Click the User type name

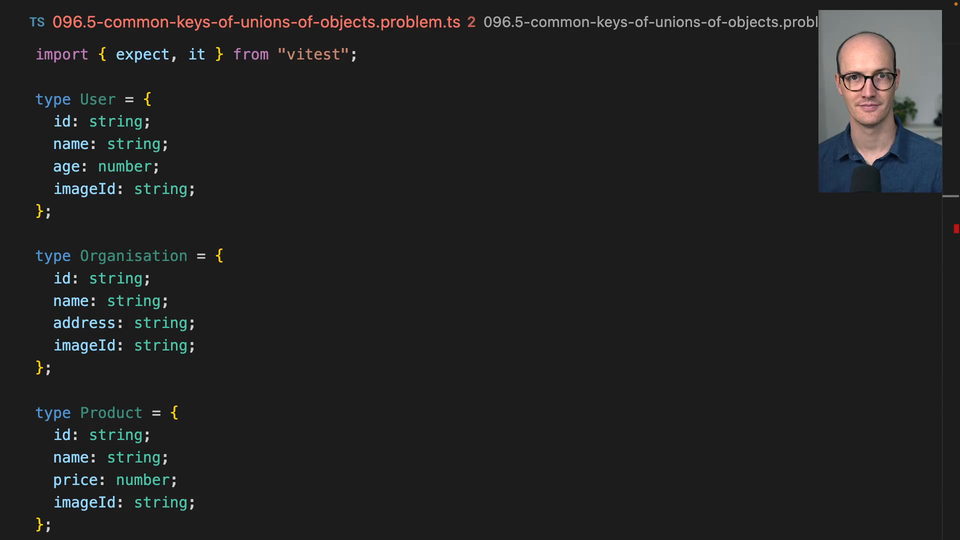[98, 99]
